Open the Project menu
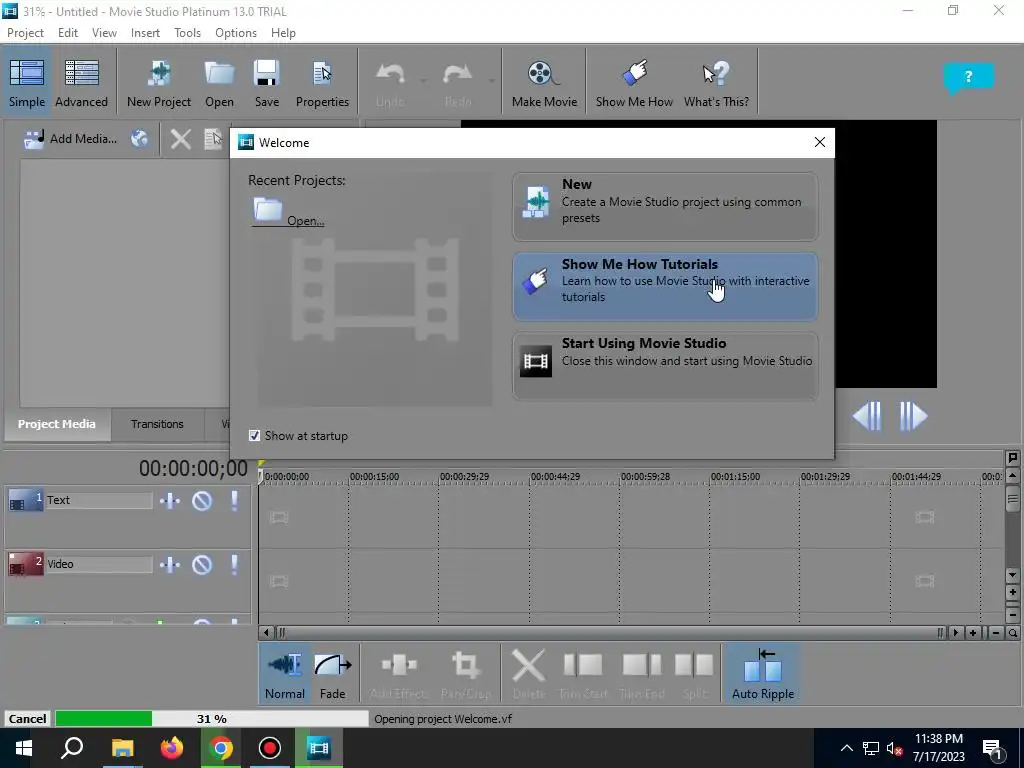Viewport: 1024px width, 768px height. 25,33
